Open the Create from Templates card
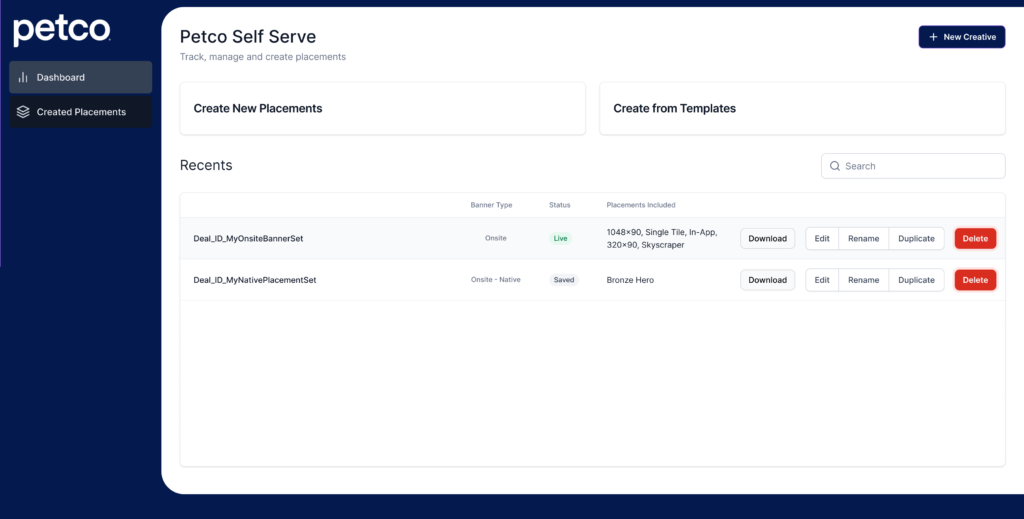The width and height of the screenshot is (1024, 519). coord(801,108)
